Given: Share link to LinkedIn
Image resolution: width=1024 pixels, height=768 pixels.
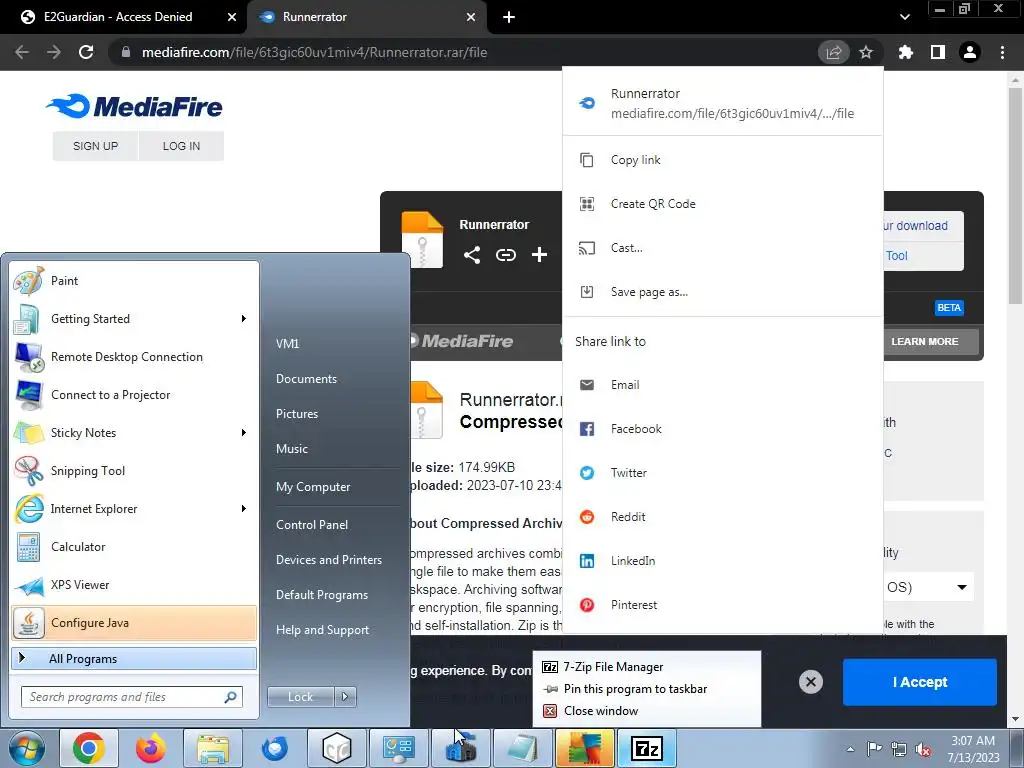Looking at the screenshot, I should pos(722,560).
